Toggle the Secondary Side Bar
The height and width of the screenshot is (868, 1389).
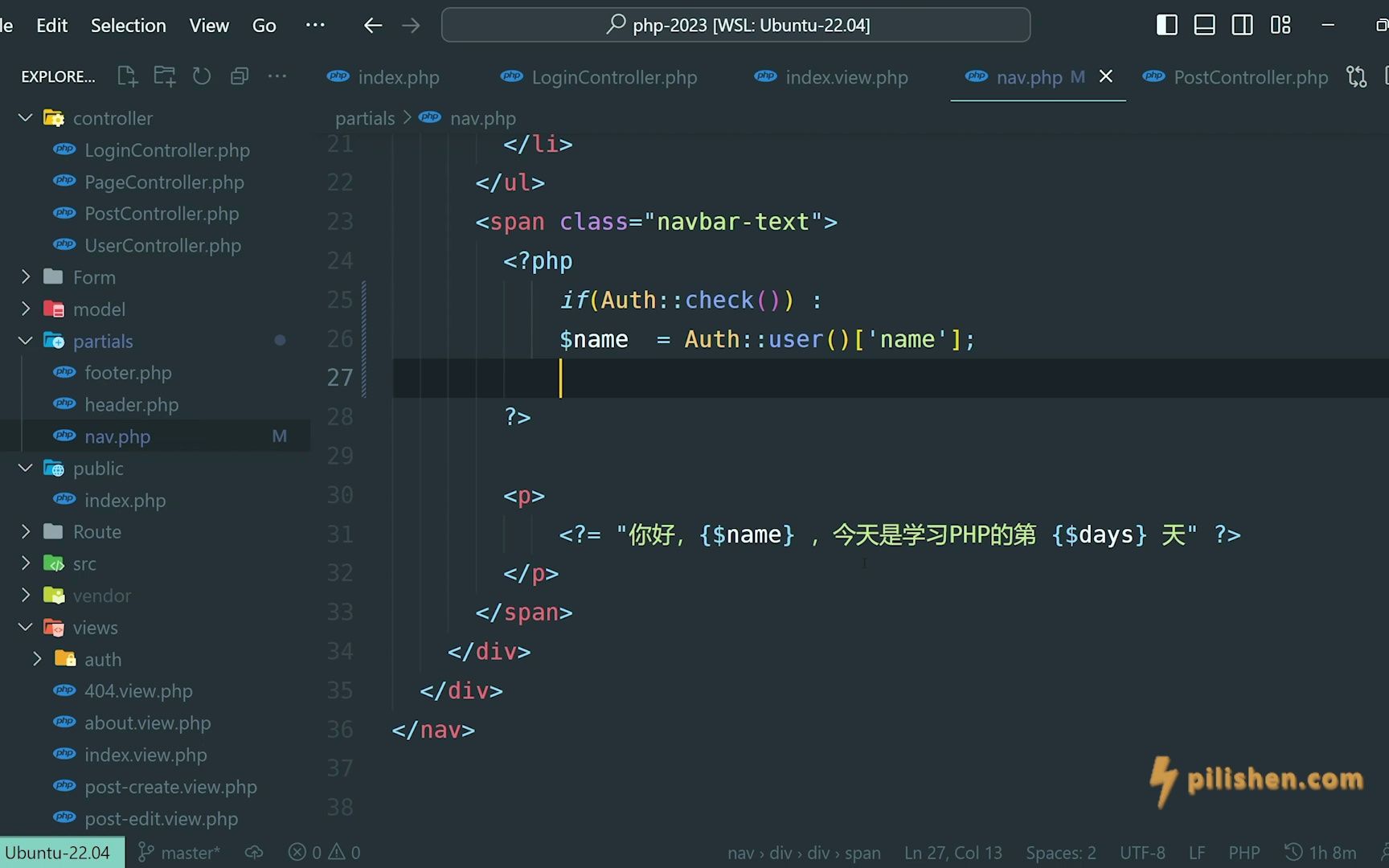click(x=1242, y=25)
